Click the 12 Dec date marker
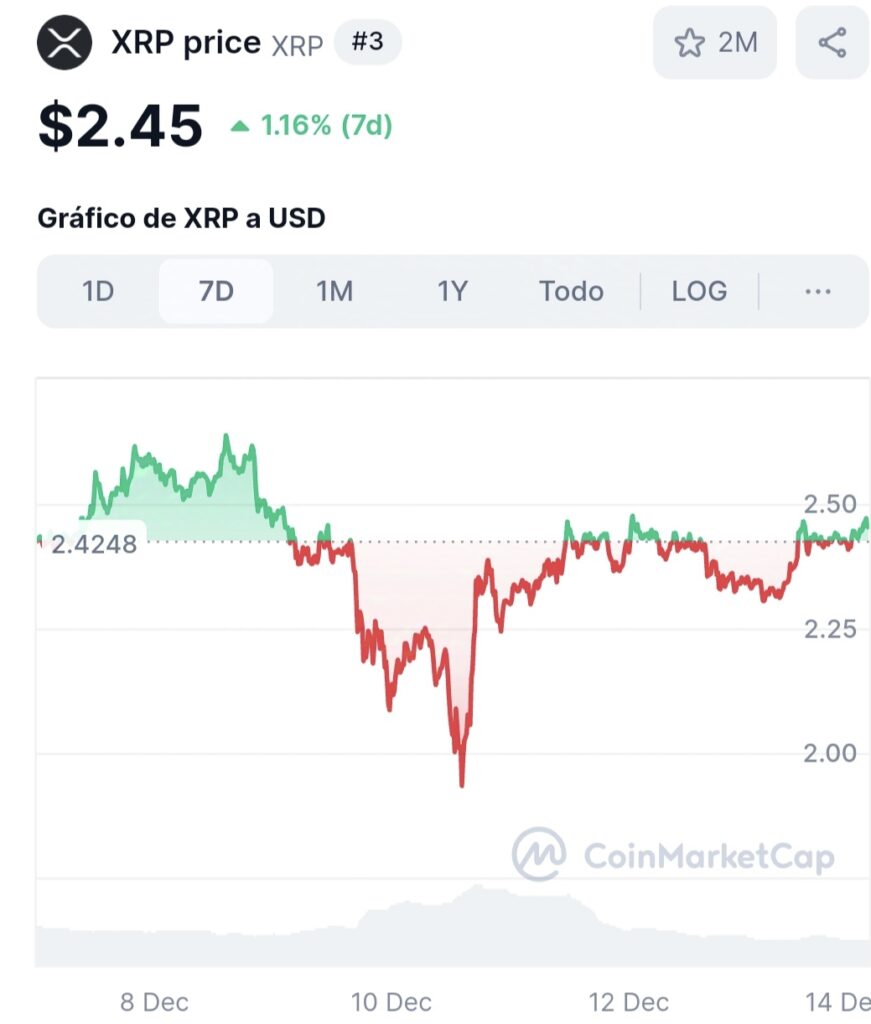Viewport: 871px width, 1024px height. 629,1001
